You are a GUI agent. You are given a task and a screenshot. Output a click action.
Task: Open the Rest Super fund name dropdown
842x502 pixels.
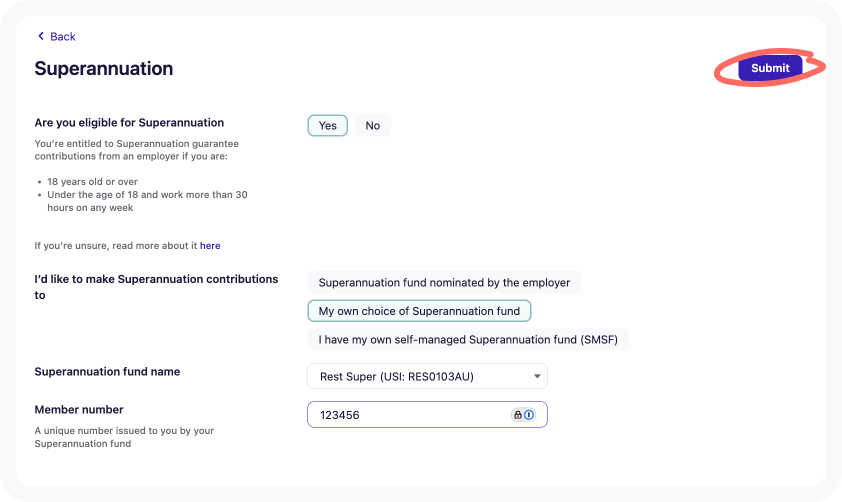(x=427, y=376)
